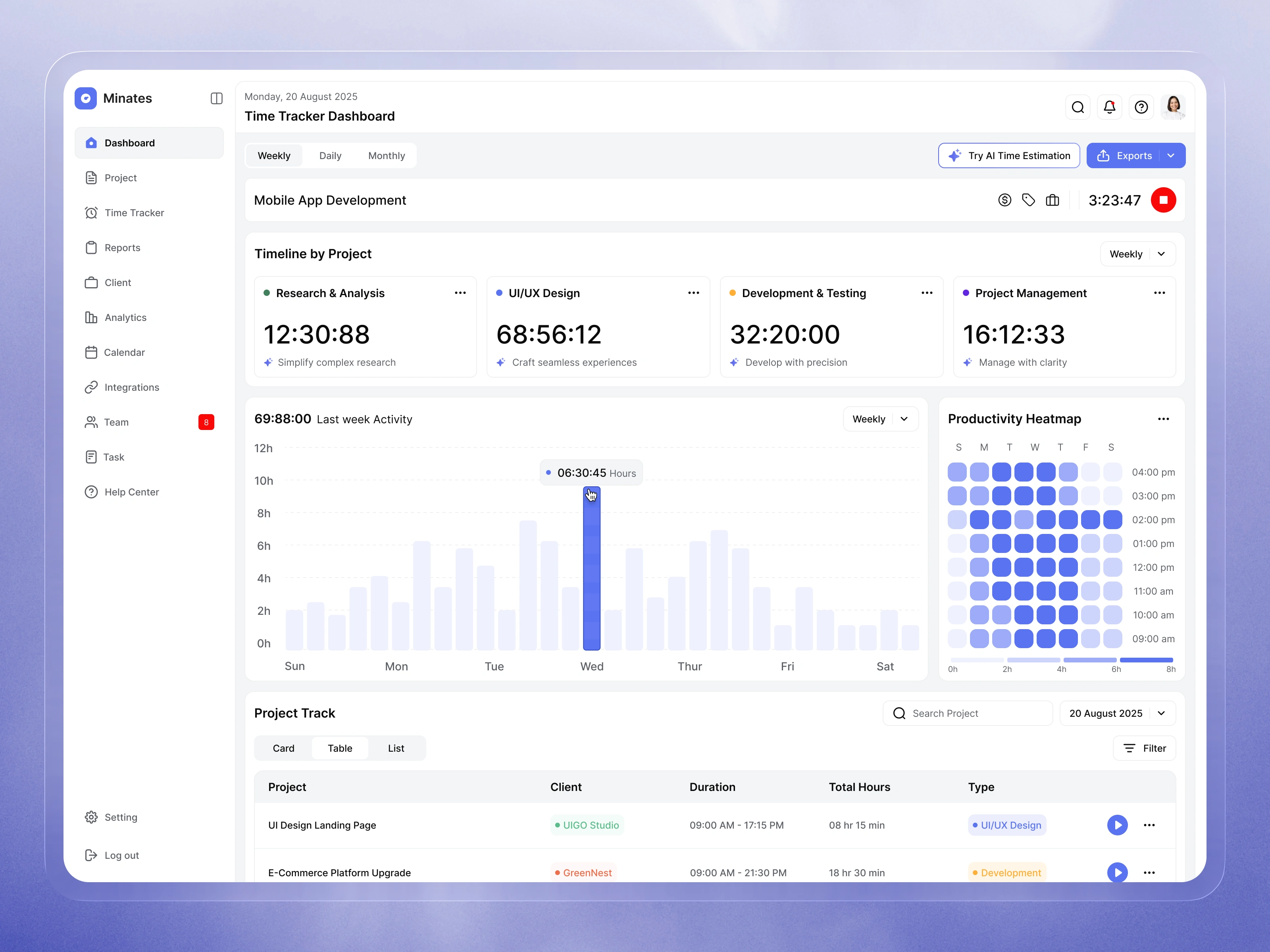Open Productivity Heatmap three-dot menu
The image size is (1270, 952).
1163,419
